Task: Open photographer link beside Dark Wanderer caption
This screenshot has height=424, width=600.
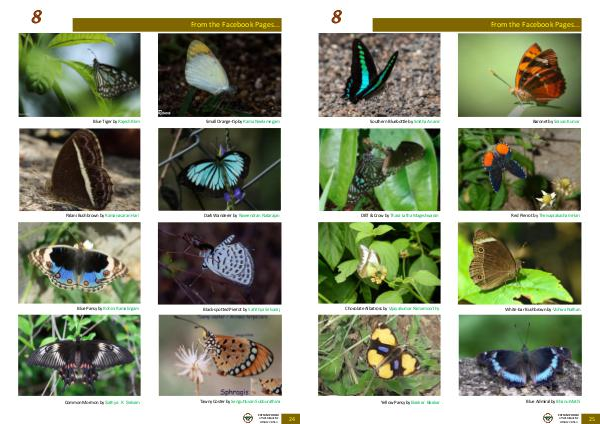Action: point(259,215)
